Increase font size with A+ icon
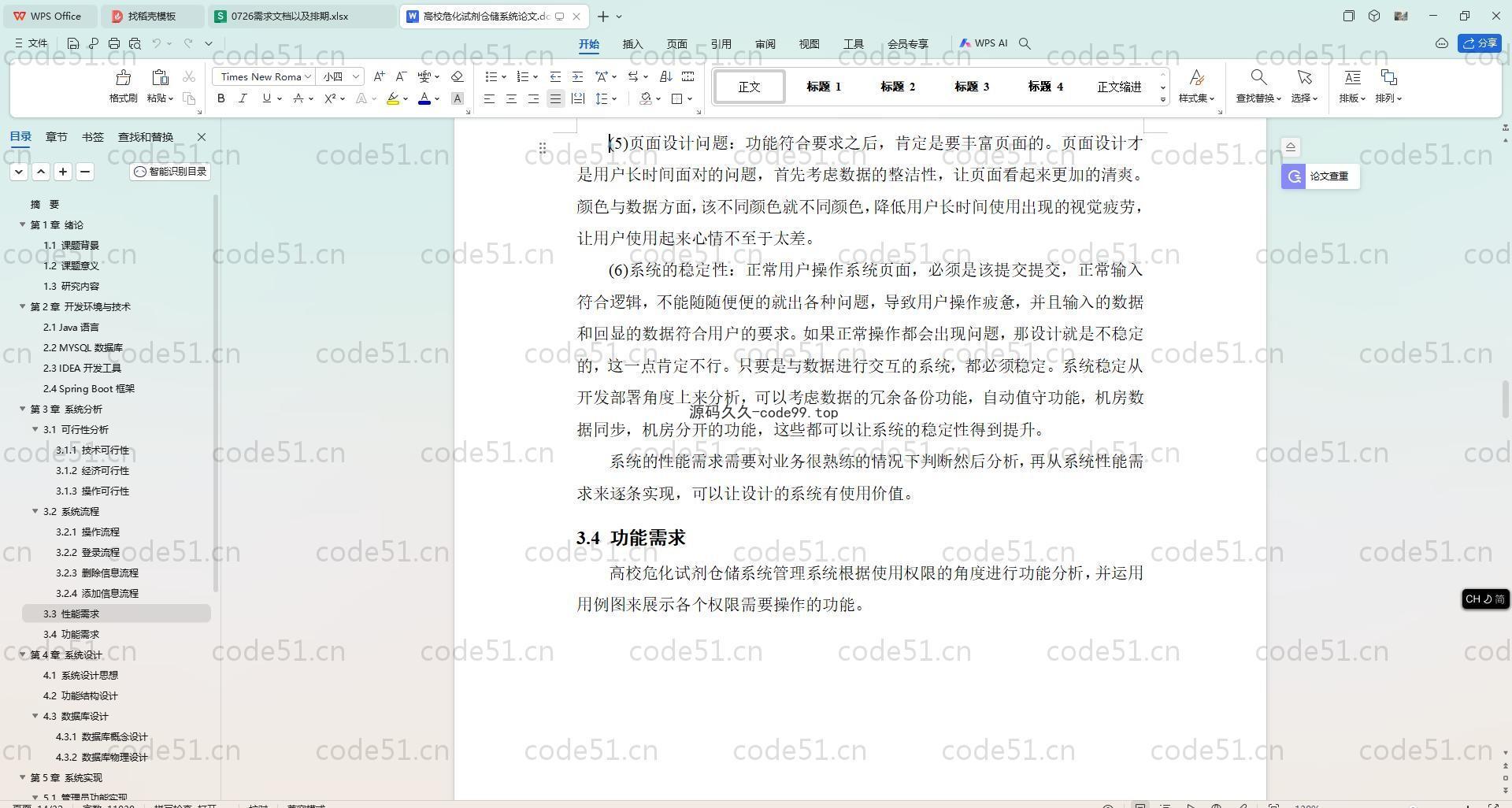 [x=379, y=76]
